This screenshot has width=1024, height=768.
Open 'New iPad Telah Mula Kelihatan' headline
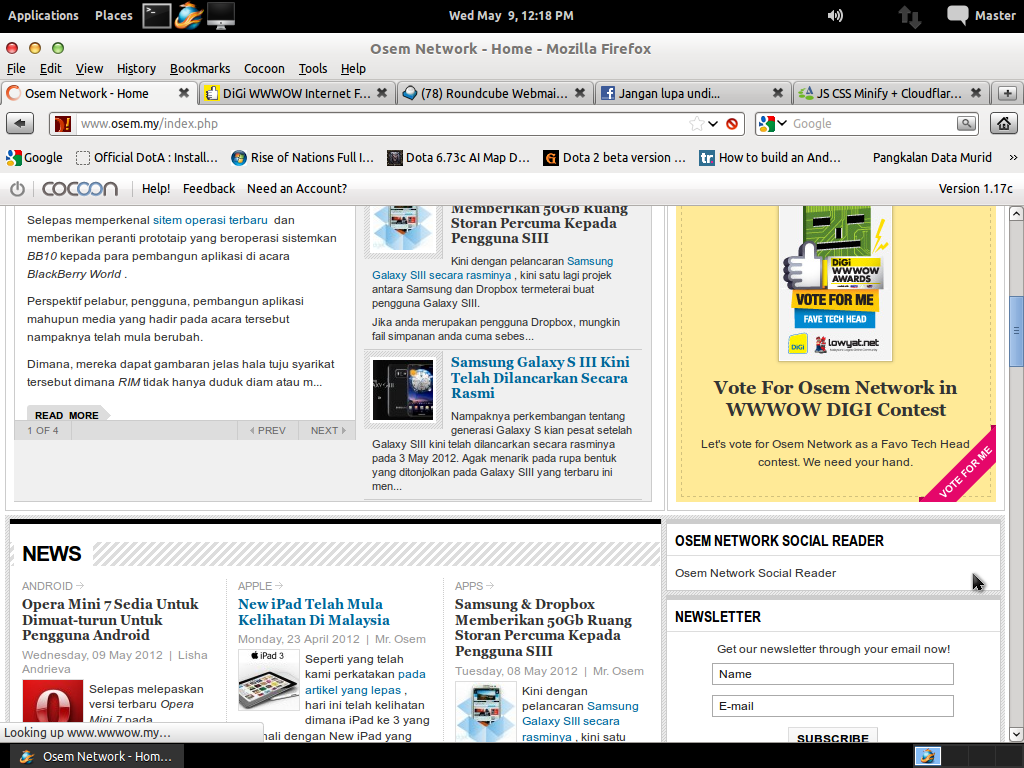(x=313, y=612)
